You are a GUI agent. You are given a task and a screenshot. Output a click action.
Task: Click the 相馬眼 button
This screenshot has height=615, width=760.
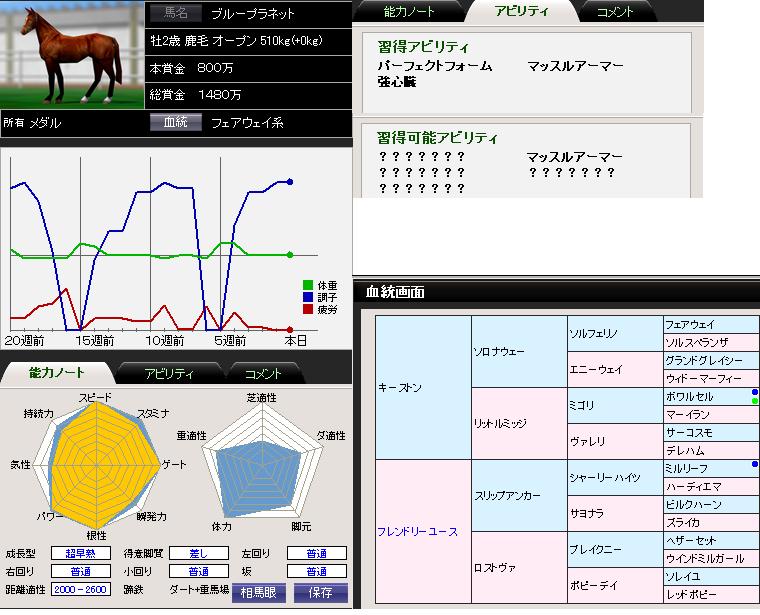click(x=259, y=592)
